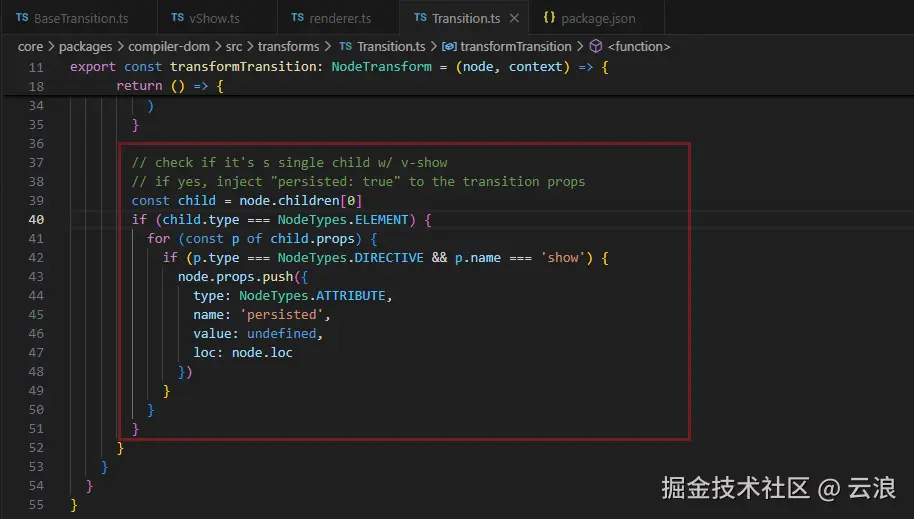Click the 'persisted' string on line 45
Viewport: 914px width, 519px height.
click(282, 315)
